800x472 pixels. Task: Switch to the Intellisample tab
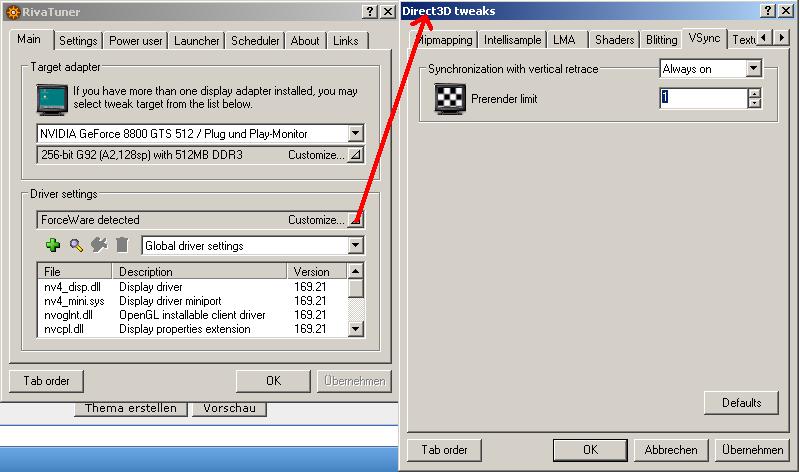point(512,40)
